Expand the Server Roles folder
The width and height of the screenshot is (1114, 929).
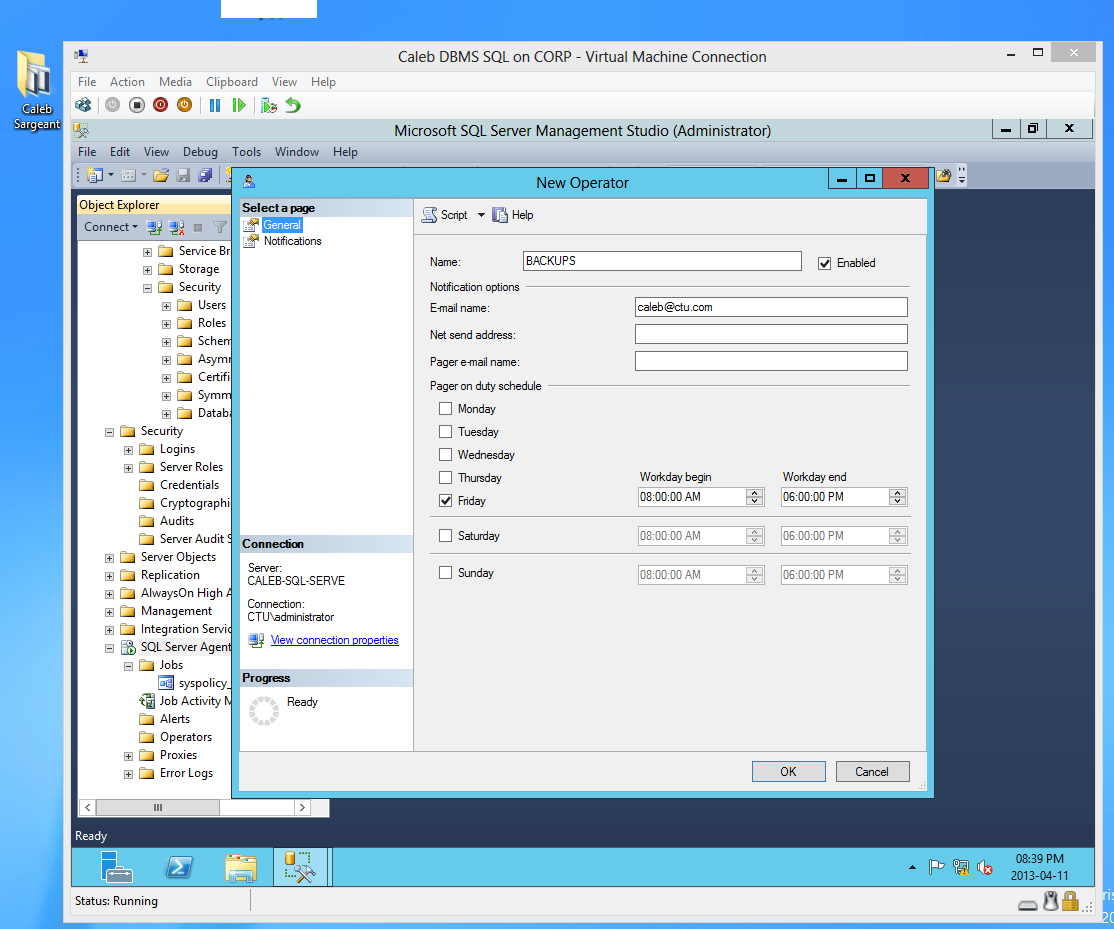tap(129, 467)
